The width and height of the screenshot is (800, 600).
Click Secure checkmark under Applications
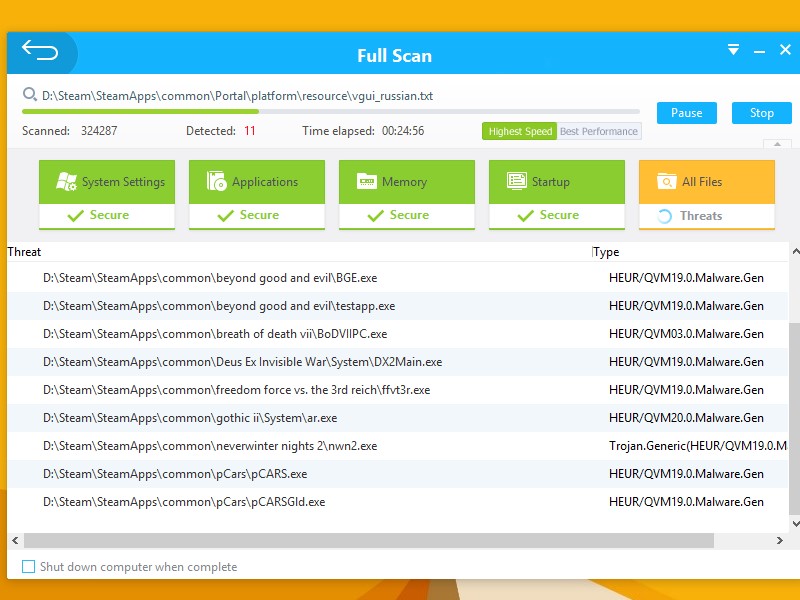point(226,215)
